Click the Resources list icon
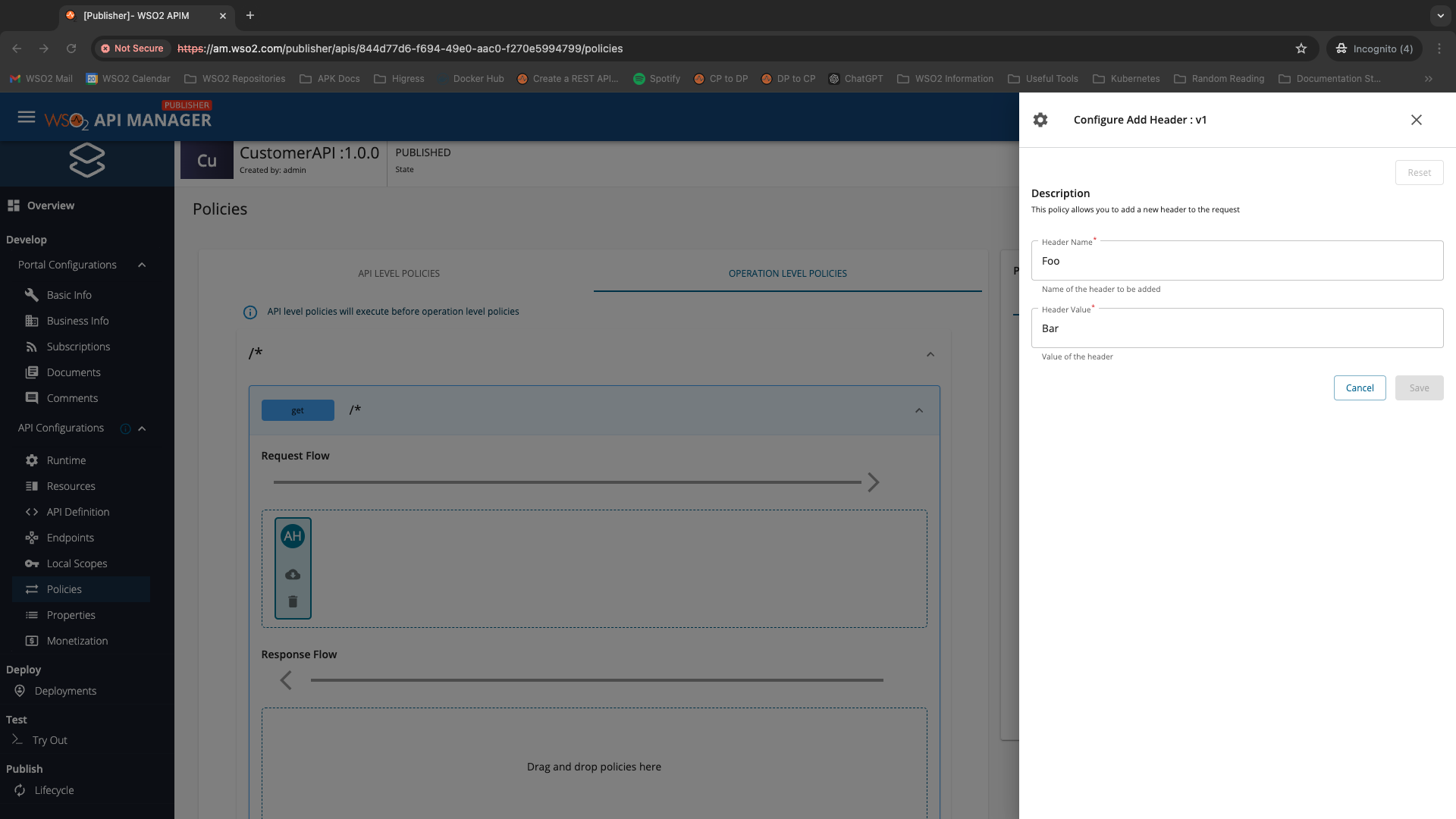 32,486
